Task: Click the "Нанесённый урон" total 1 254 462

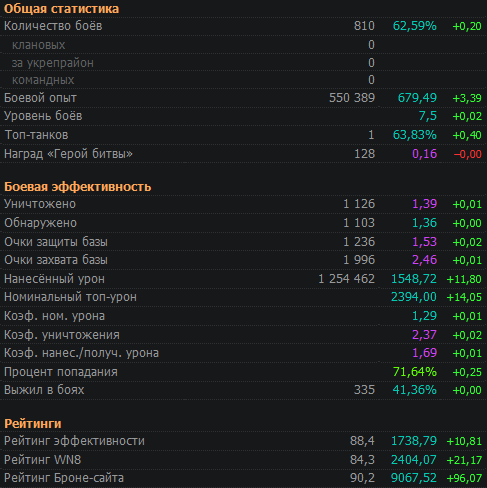Action: coord(347,279)
